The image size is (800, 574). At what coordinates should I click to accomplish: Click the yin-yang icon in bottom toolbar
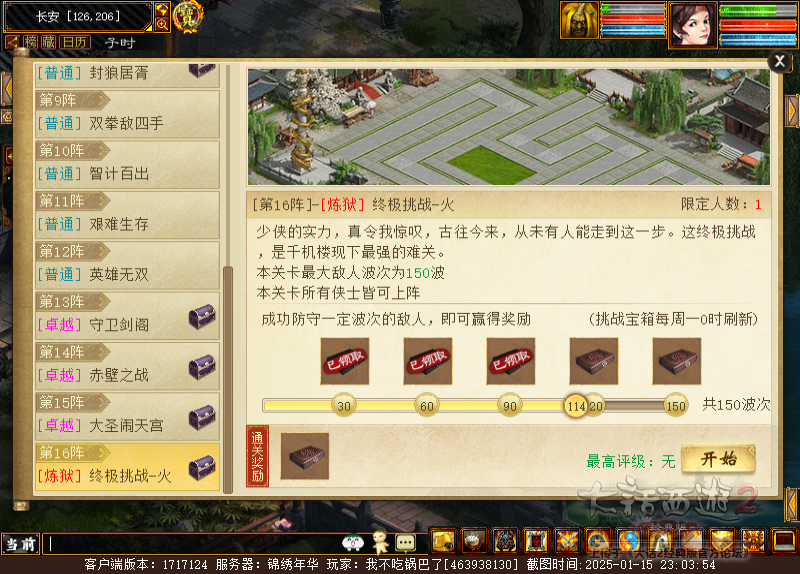point(629,541)
